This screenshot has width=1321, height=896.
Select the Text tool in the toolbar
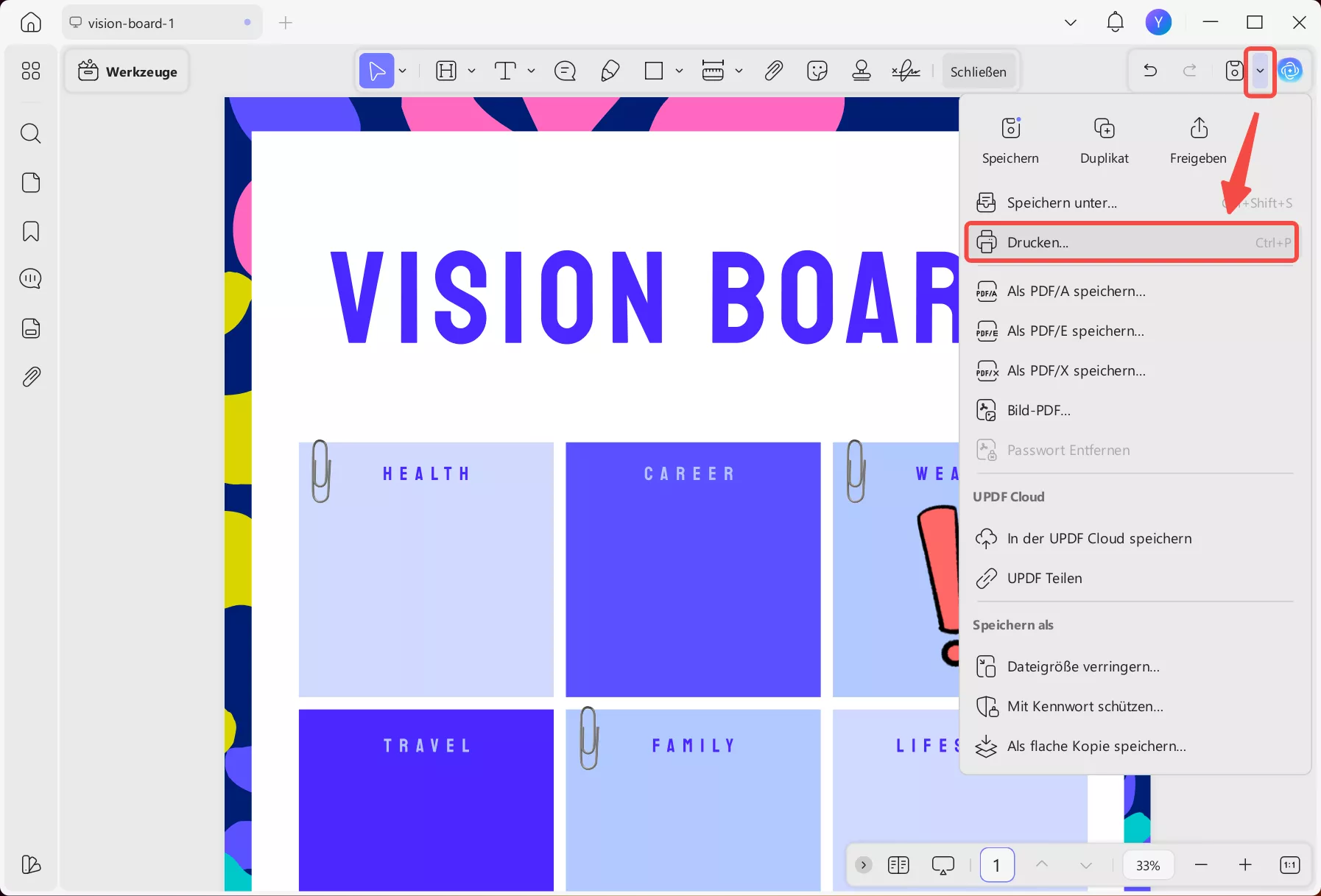coord(505,71)
